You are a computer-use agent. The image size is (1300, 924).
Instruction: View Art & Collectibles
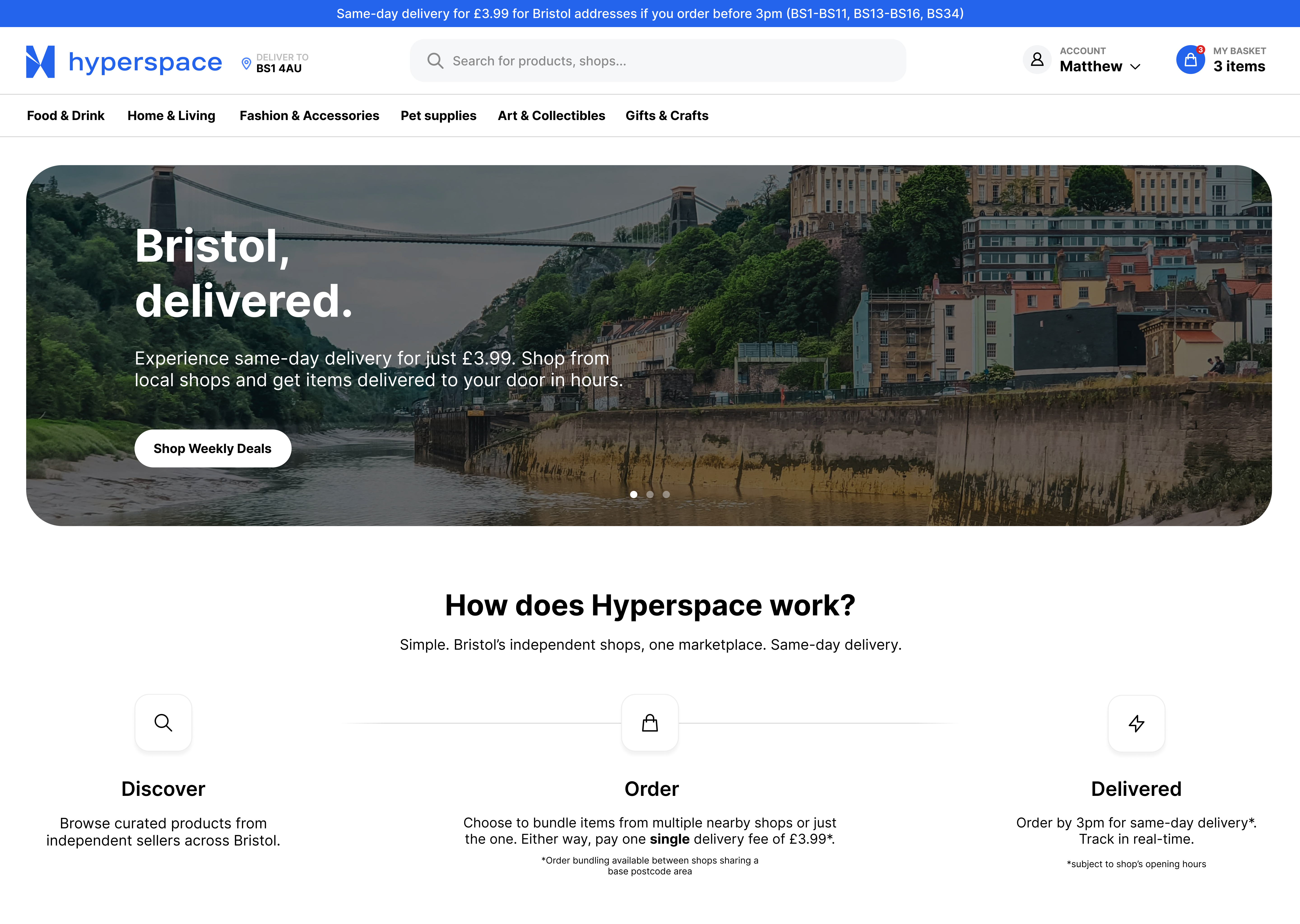coord(552,115)
